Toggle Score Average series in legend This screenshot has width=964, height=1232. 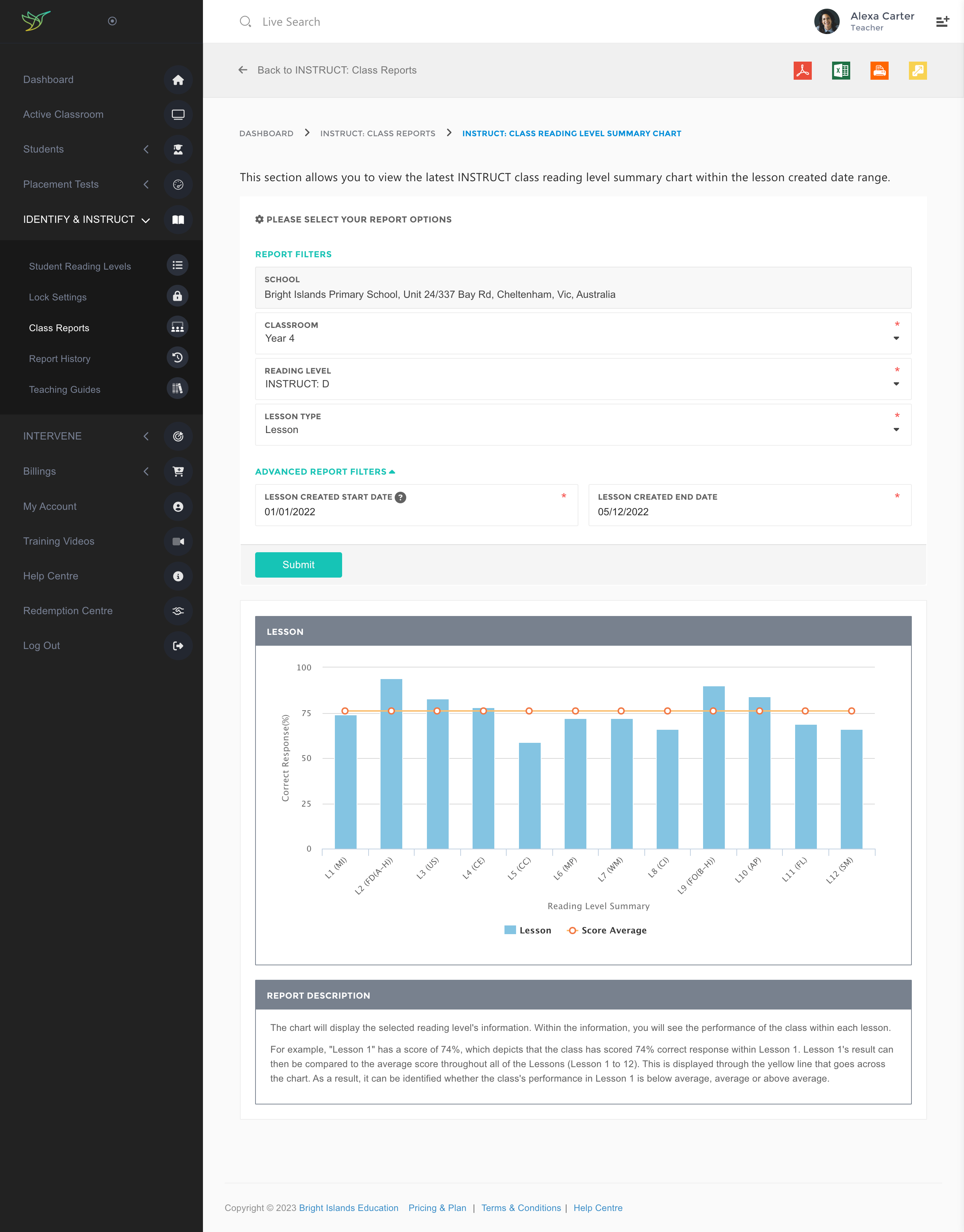pos(607,930)
